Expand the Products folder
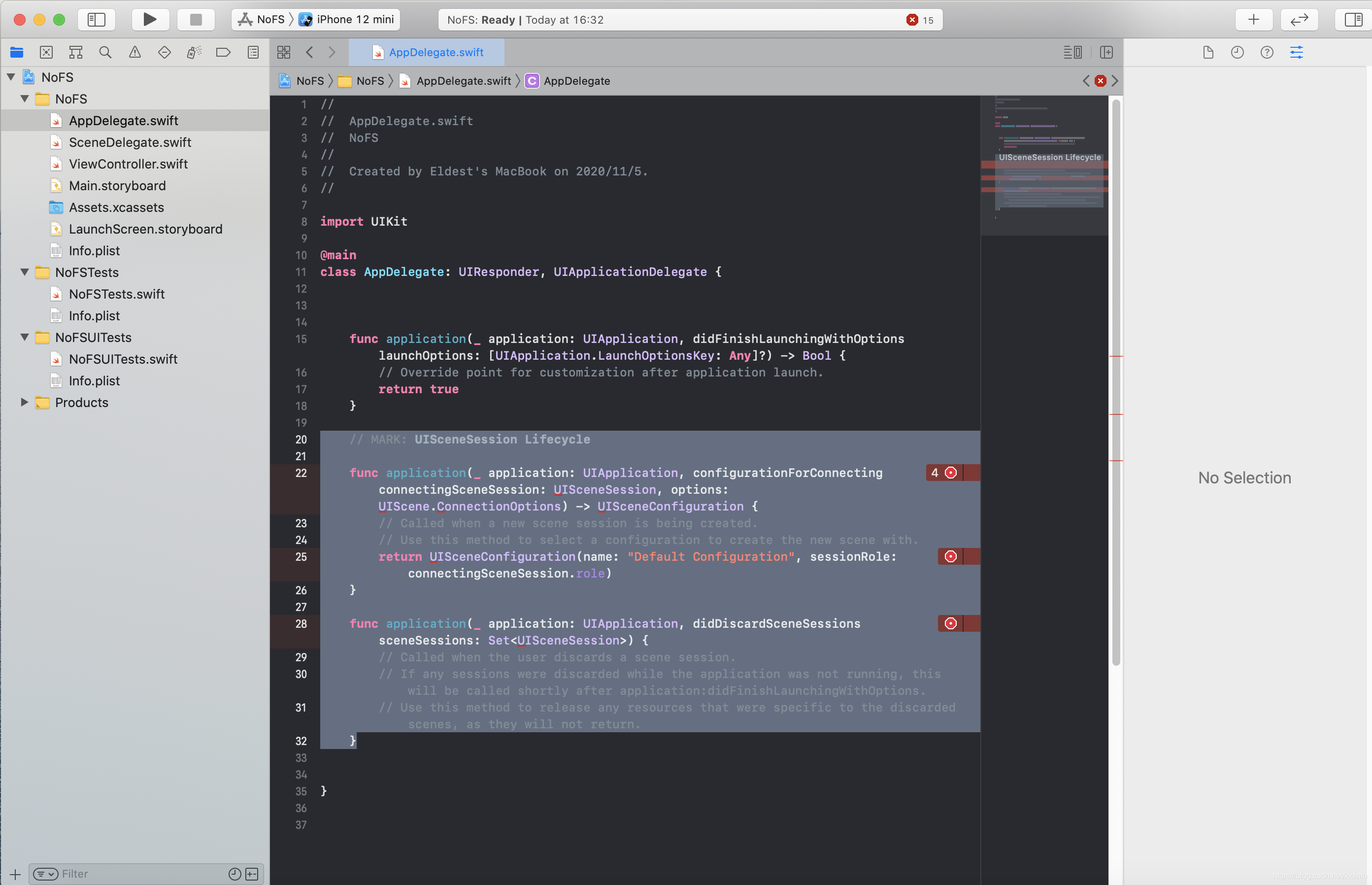This screenshot has height=885, width=1372. pos(22,402)
